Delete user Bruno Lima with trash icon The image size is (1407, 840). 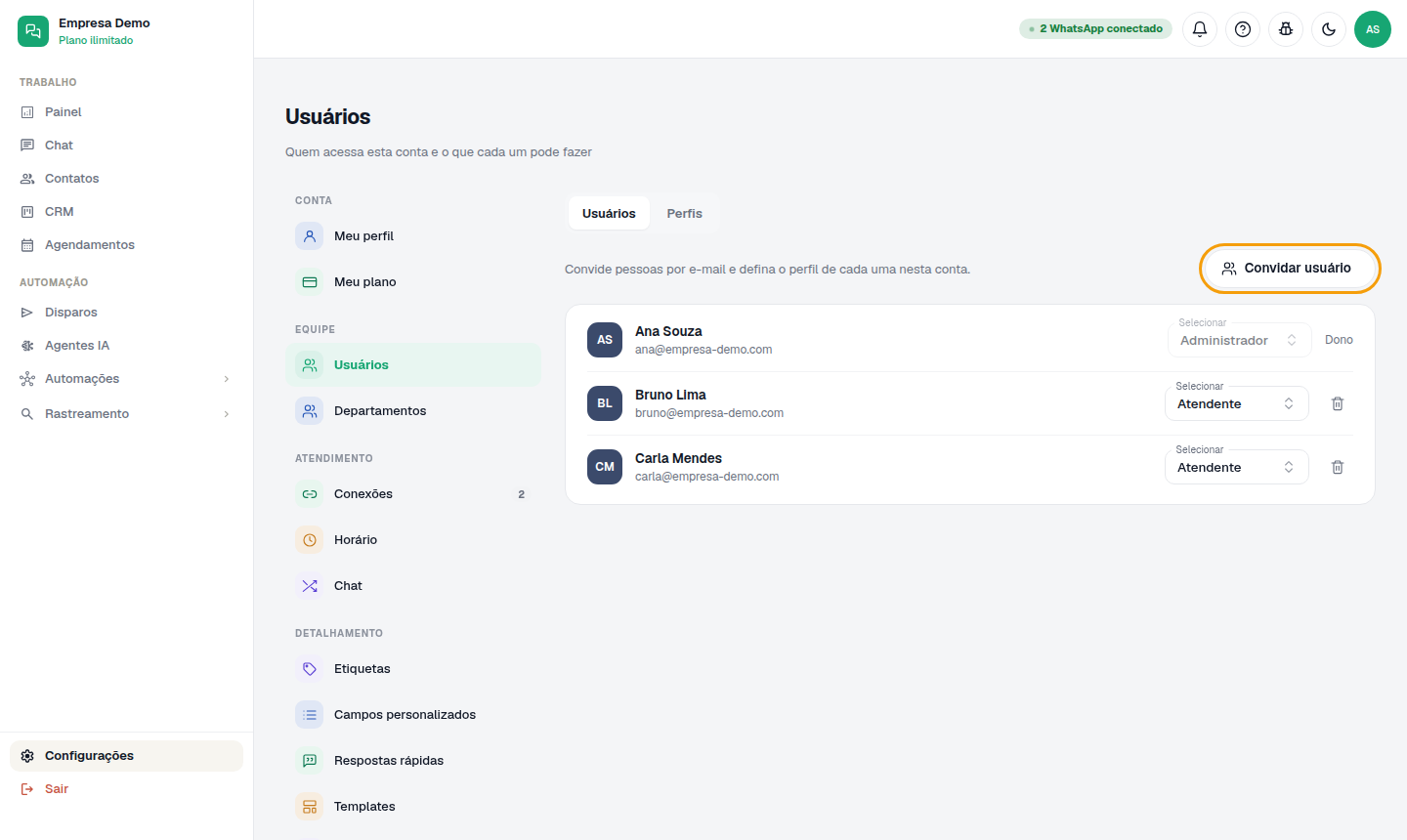[x=1338, y=403]
